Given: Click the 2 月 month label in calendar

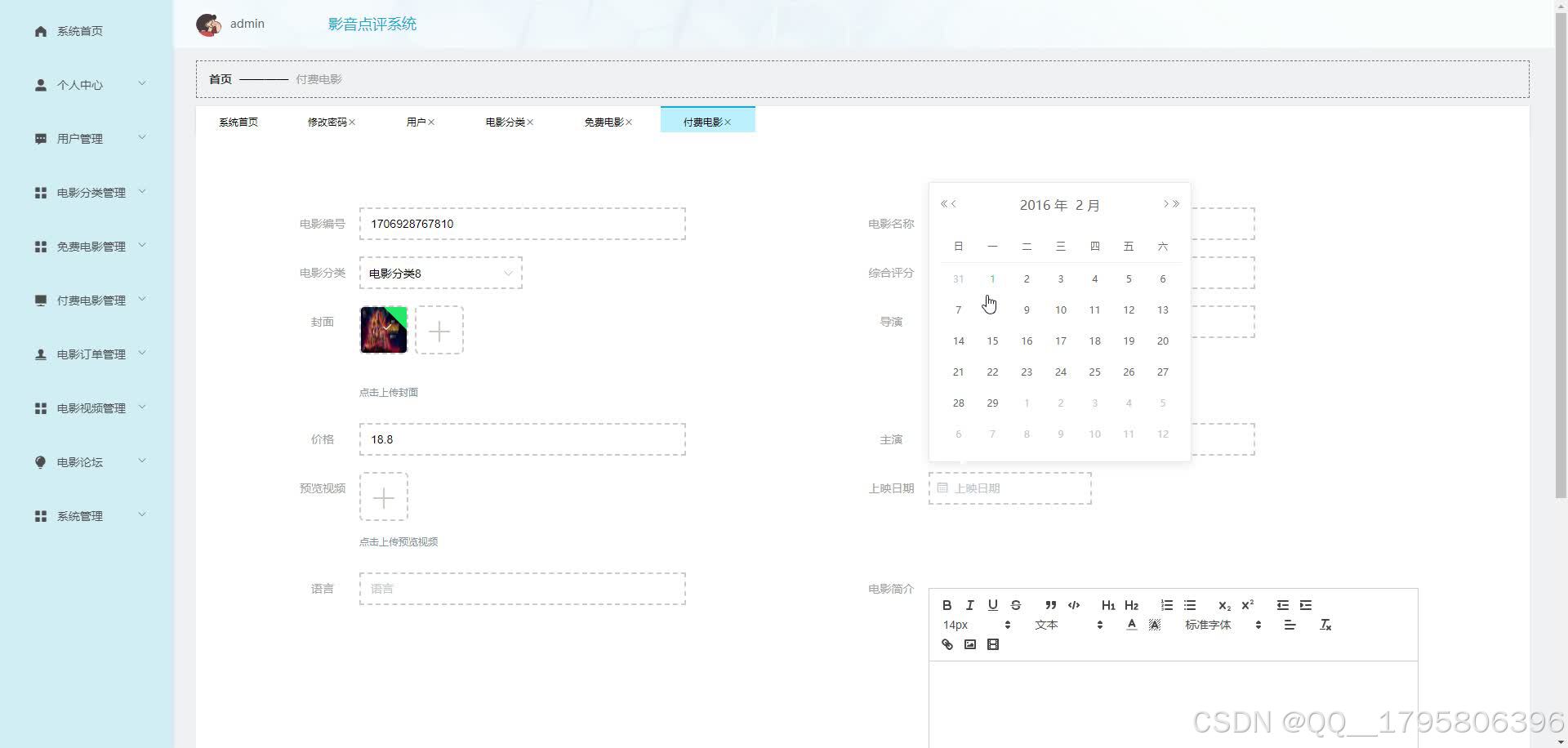Looking at the screenshot, I should point(1088,205).
